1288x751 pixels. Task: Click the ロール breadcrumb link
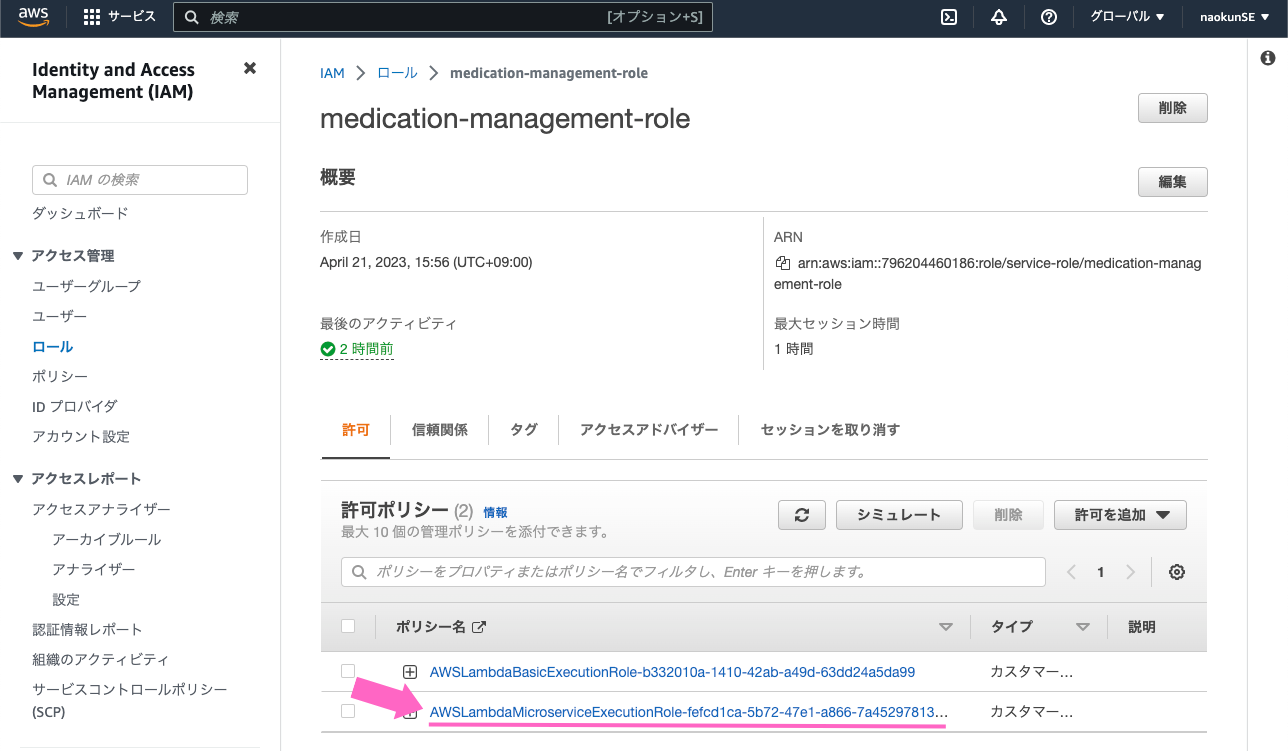click(x=397, y=73)
